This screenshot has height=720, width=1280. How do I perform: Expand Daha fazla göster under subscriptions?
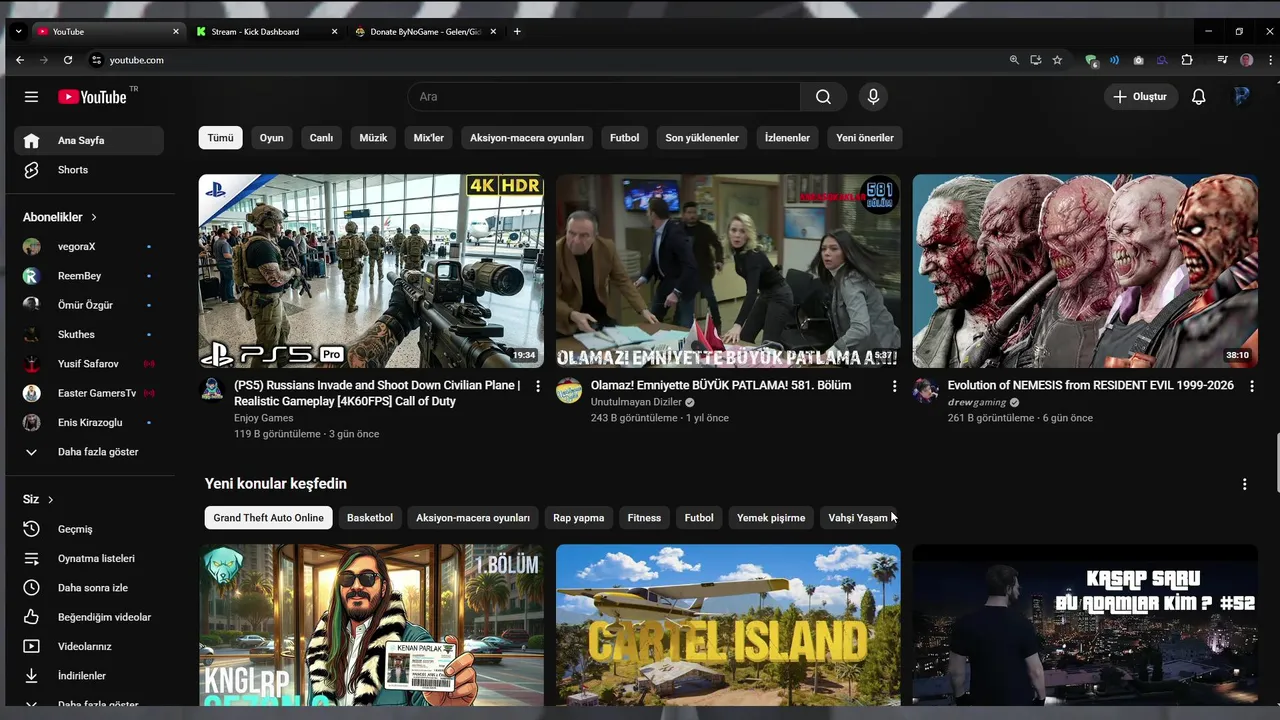point(89,452)
